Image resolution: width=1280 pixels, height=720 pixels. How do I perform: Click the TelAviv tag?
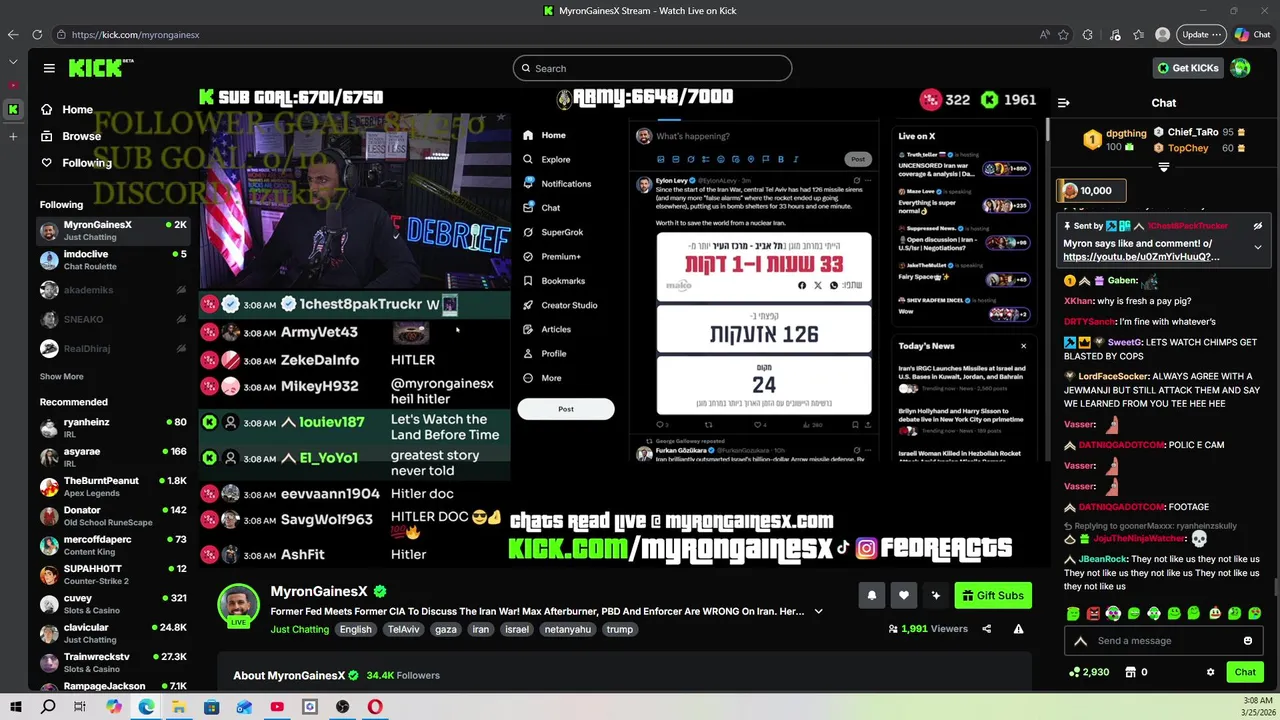[x=404, y=629]
